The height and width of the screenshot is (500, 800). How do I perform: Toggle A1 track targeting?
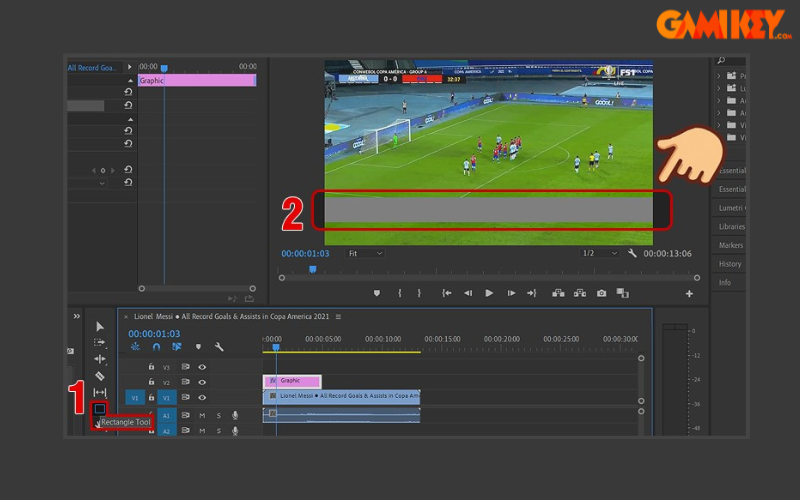(x=166, y=416)
